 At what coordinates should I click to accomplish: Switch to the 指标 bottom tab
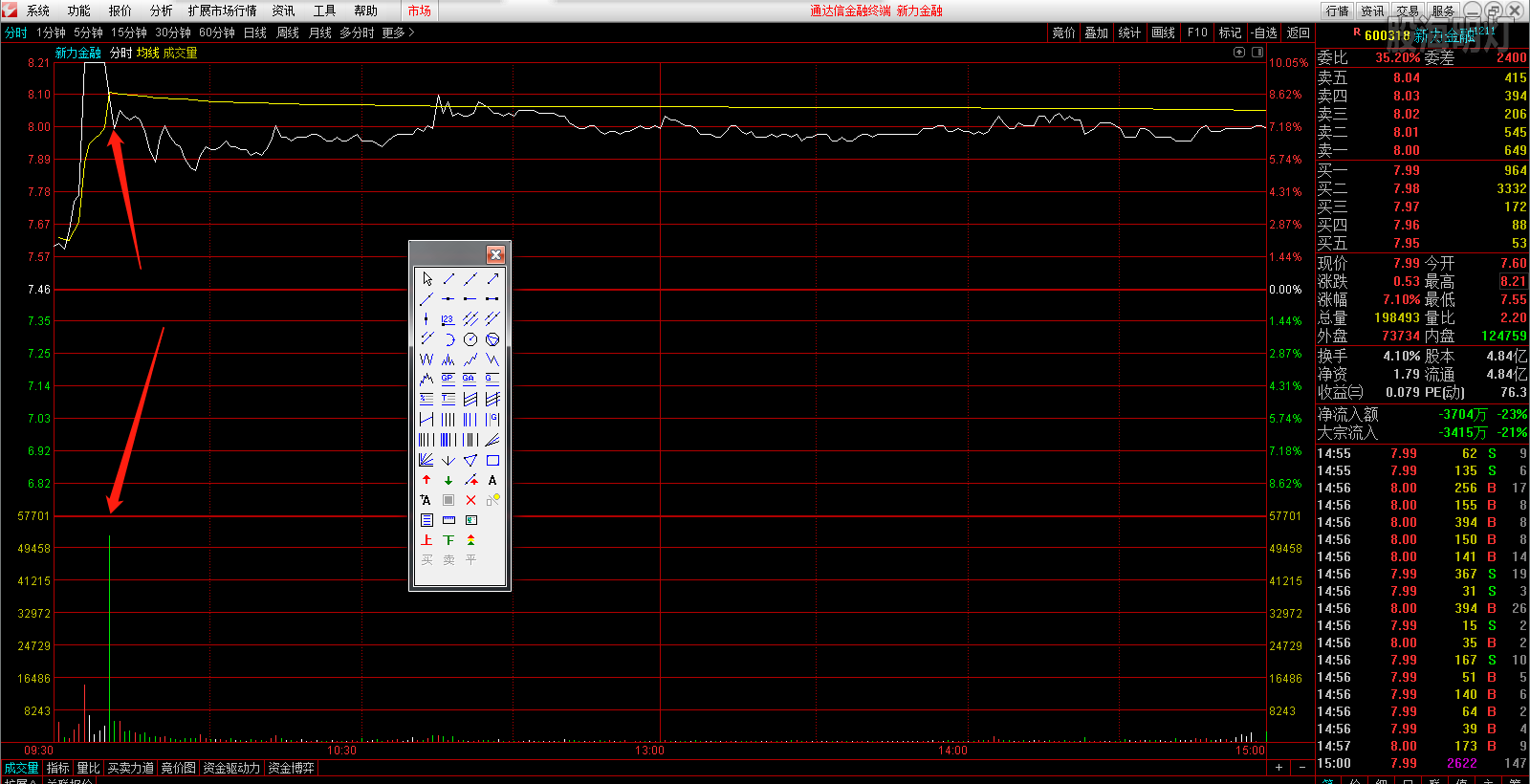[58, 768]
